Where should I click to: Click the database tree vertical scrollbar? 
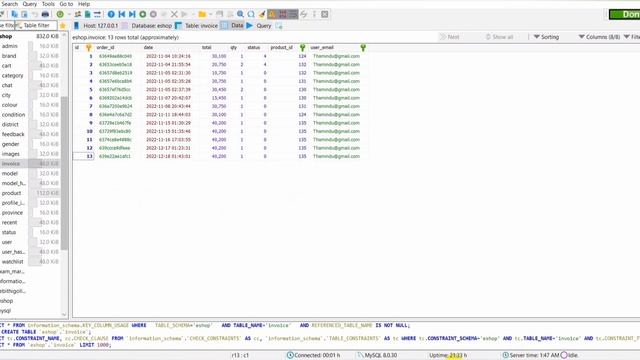click(64, 173)
